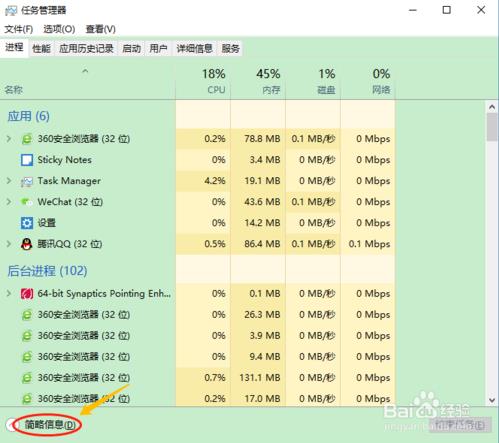Click the 0.1 Mbps network cell

click(368, 244)
